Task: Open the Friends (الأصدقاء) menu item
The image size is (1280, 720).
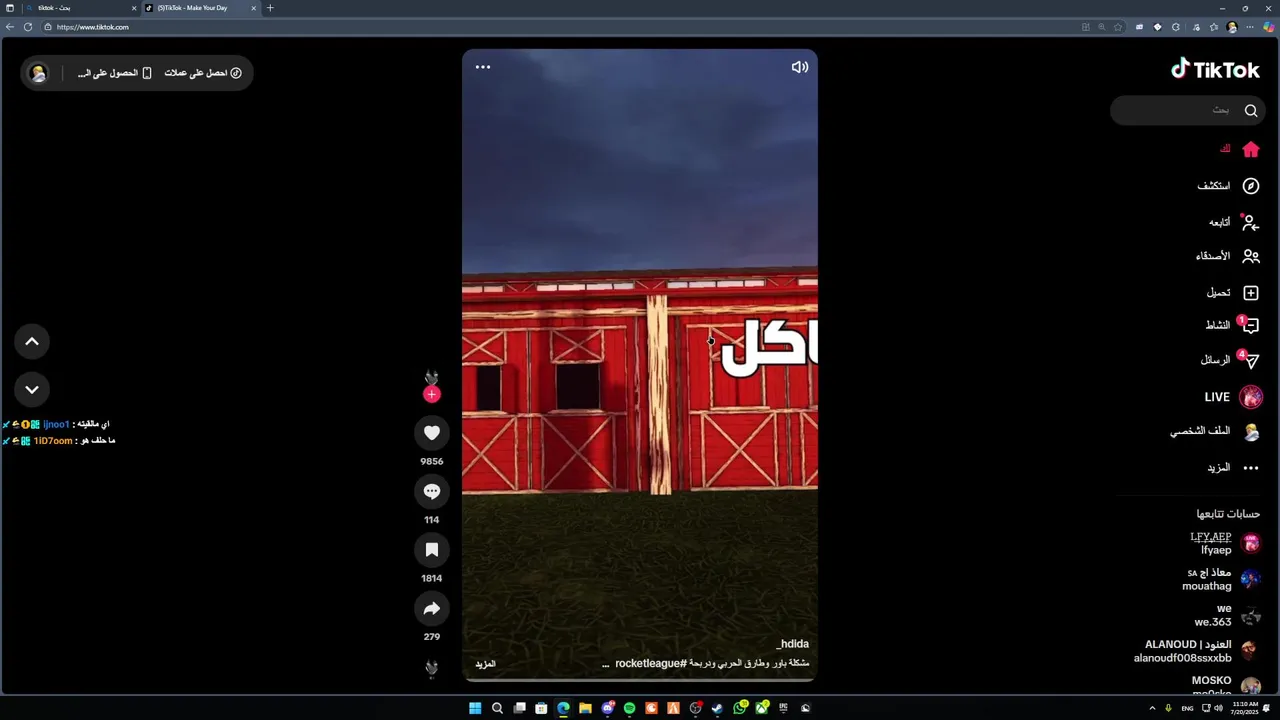Action: (1227, 256)
